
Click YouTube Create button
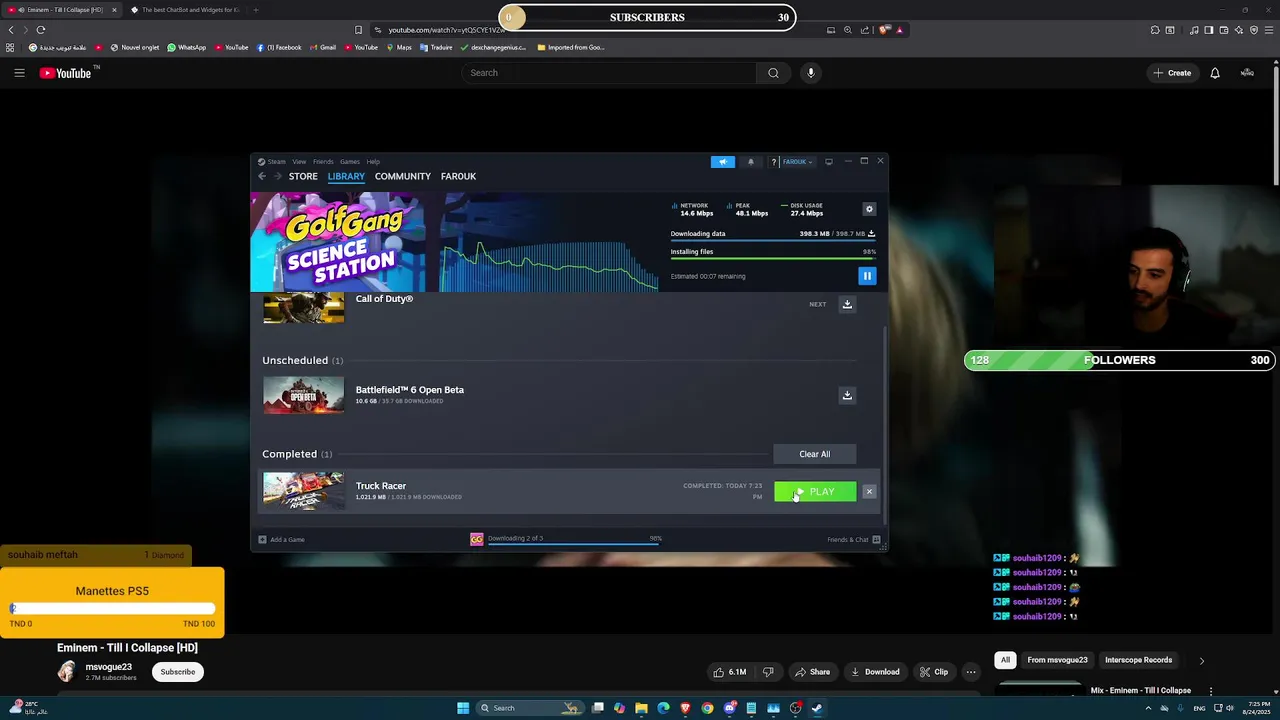tap(1172, 73)
